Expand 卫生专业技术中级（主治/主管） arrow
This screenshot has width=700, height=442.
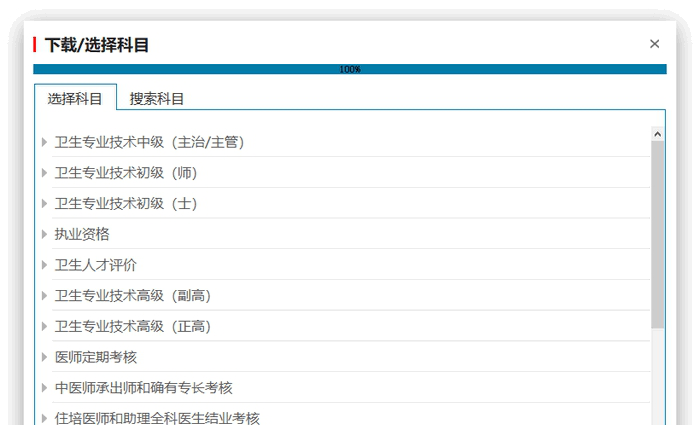tap(44, 142)
